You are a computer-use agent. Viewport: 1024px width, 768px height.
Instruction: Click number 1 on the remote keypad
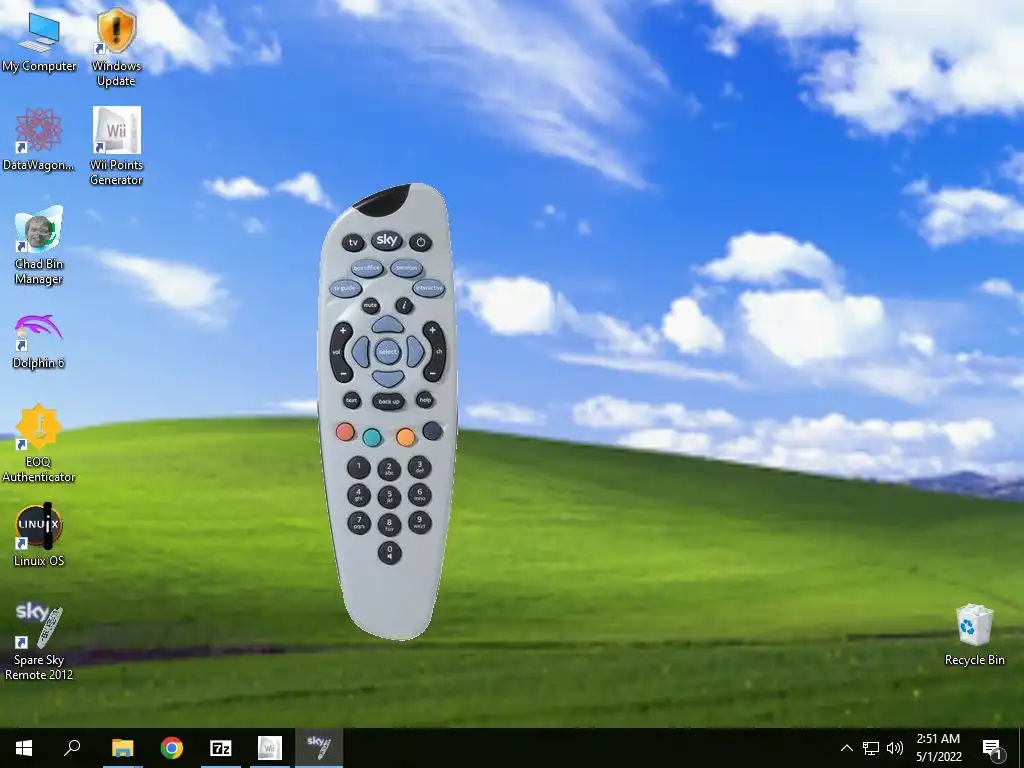pyautogui.click(x=359, y=468)
